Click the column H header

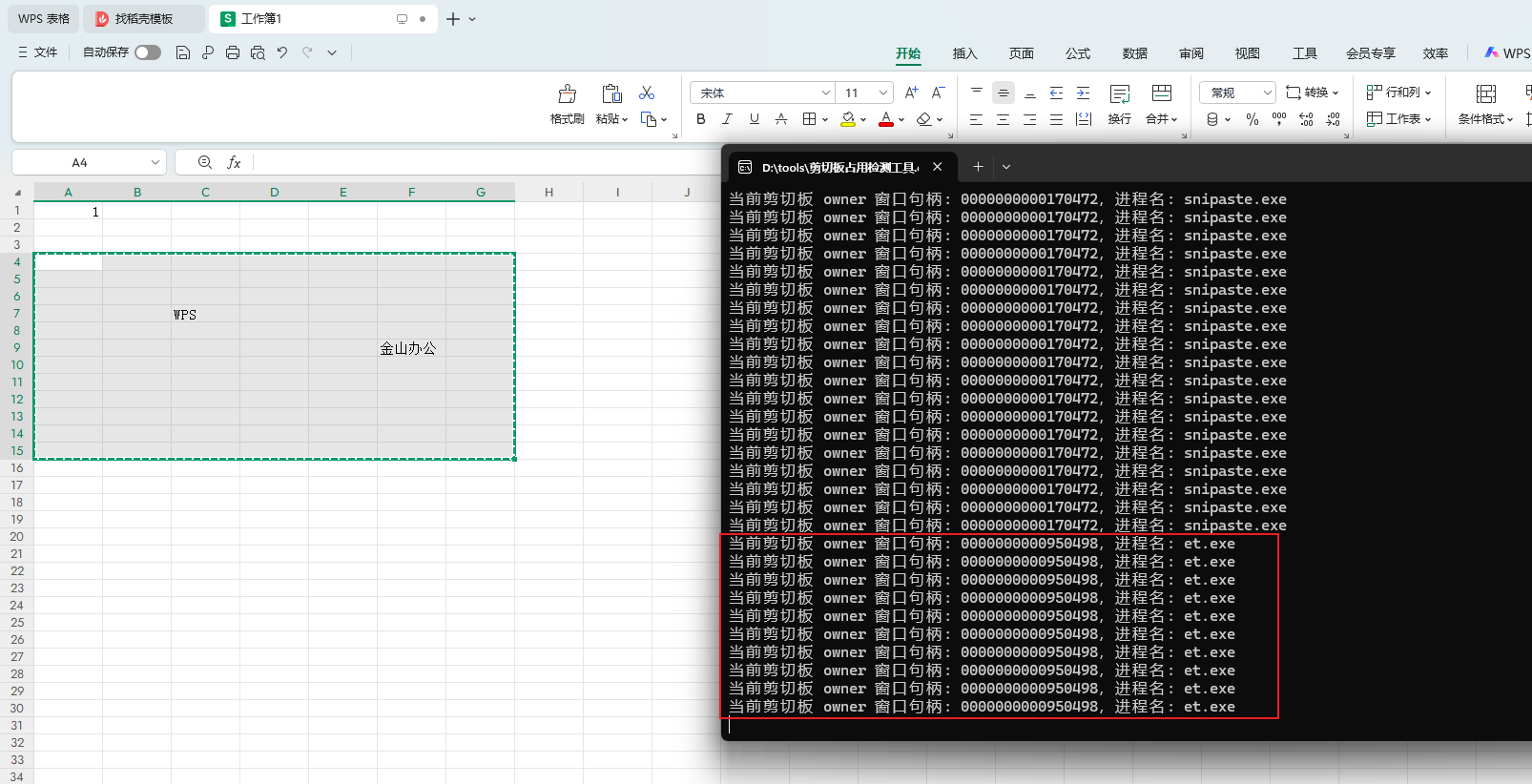[x=549, y=192]
